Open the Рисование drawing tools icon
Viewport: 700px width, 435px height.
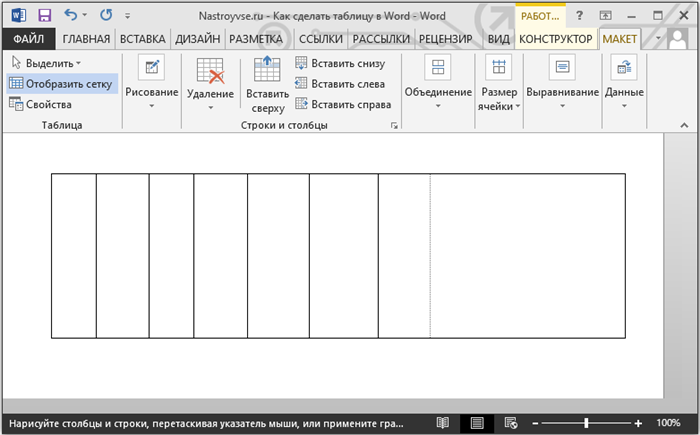(x=151, y=67)
